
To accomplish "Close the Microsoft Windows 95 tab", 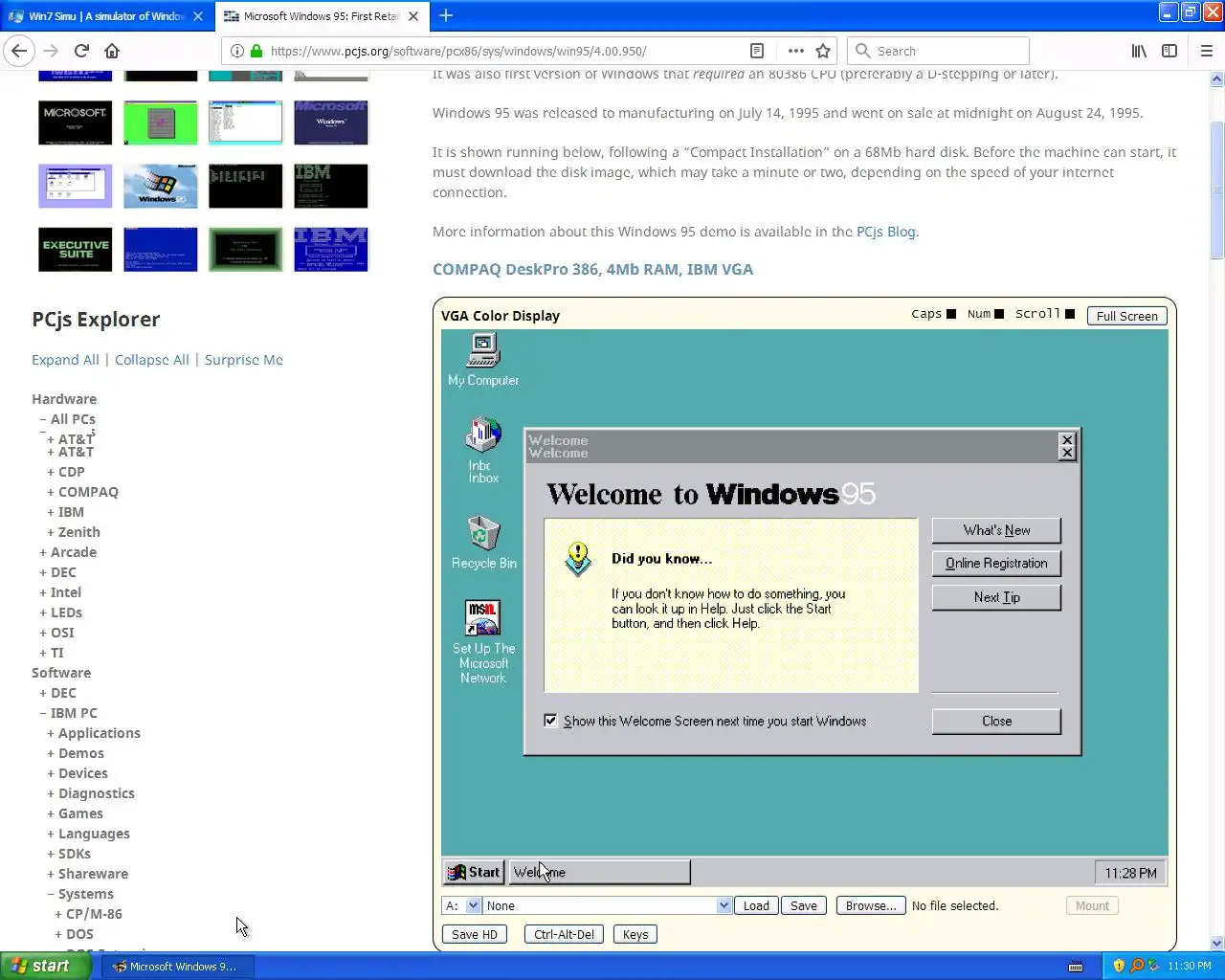I will (x=413, y=16).
